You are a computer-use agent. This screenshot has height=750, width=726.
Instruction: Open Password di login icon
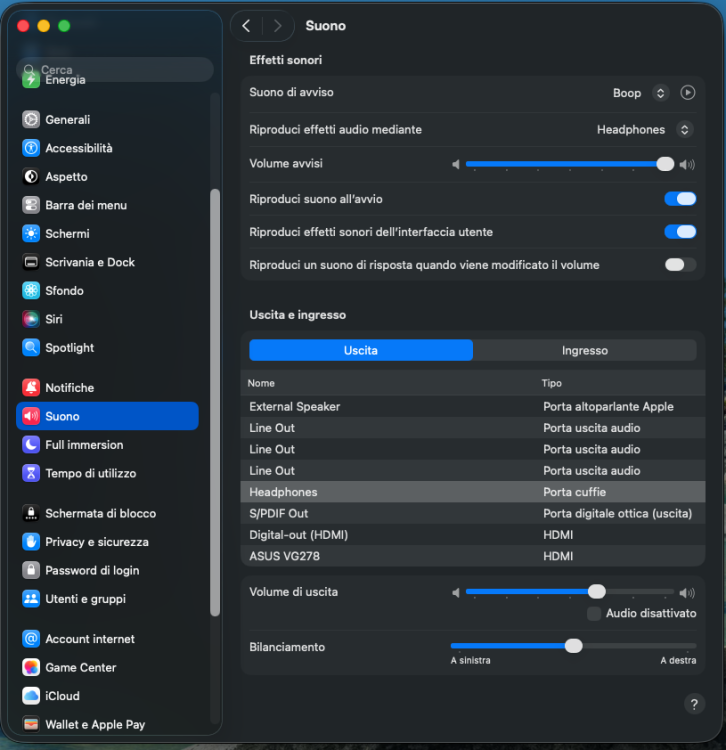(x=31, y=570)
